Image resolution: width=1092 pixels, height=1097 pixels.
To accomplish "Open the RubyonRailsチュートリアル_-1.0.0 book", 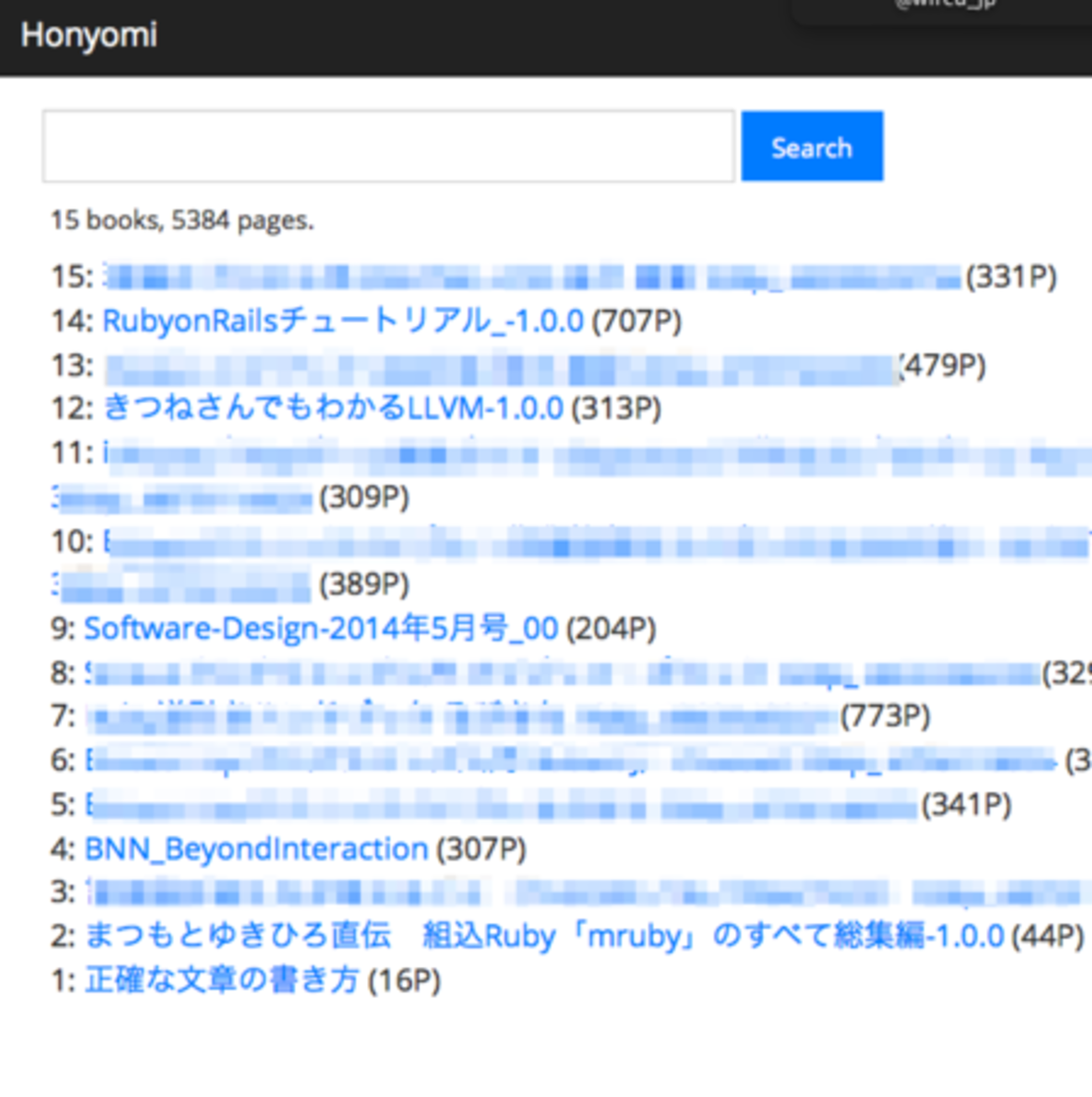I will click(343, 321).
